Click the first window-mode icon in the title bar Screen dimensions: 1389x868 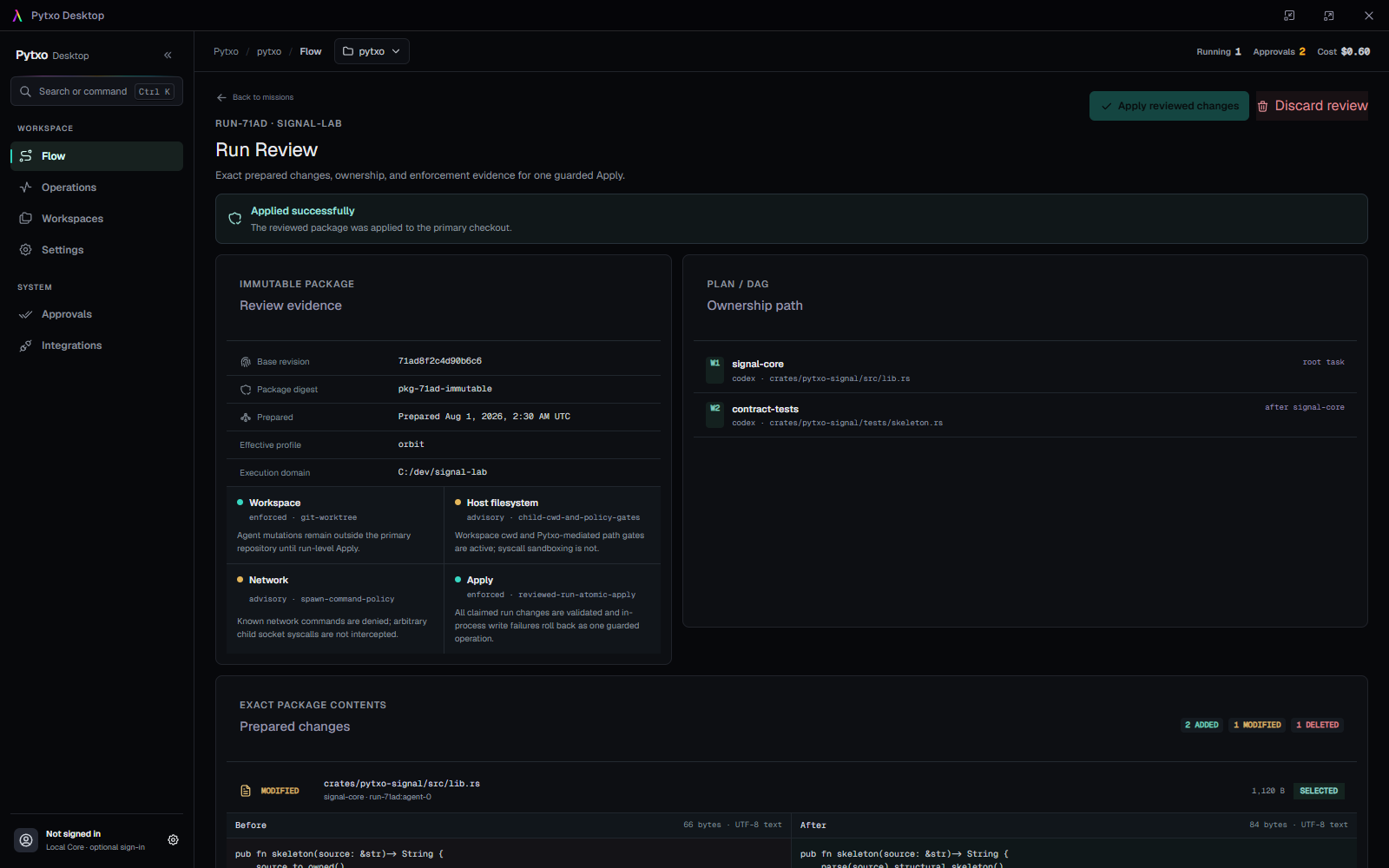click(1289, 16)
